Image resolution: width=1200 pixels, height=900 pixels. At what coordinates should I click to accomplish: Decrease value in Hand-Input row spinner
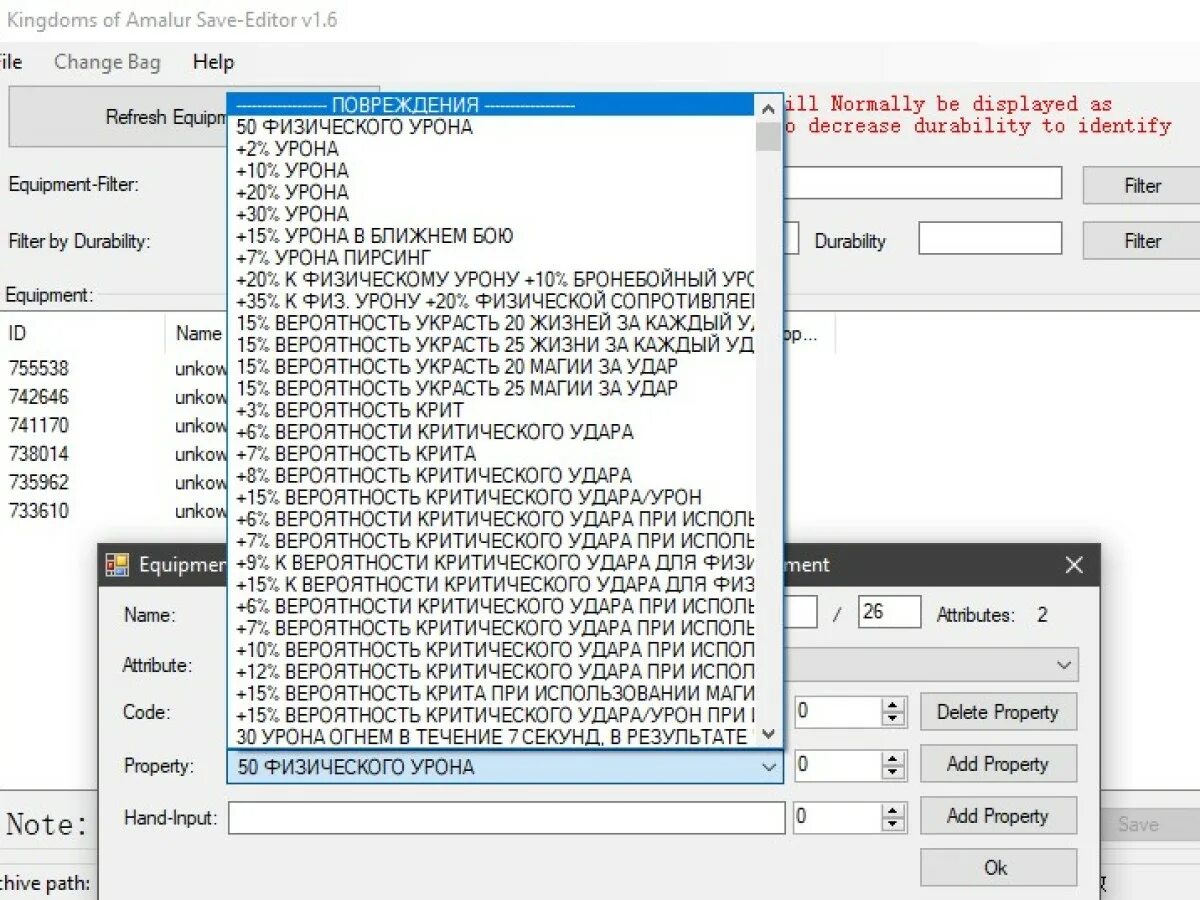892,825
